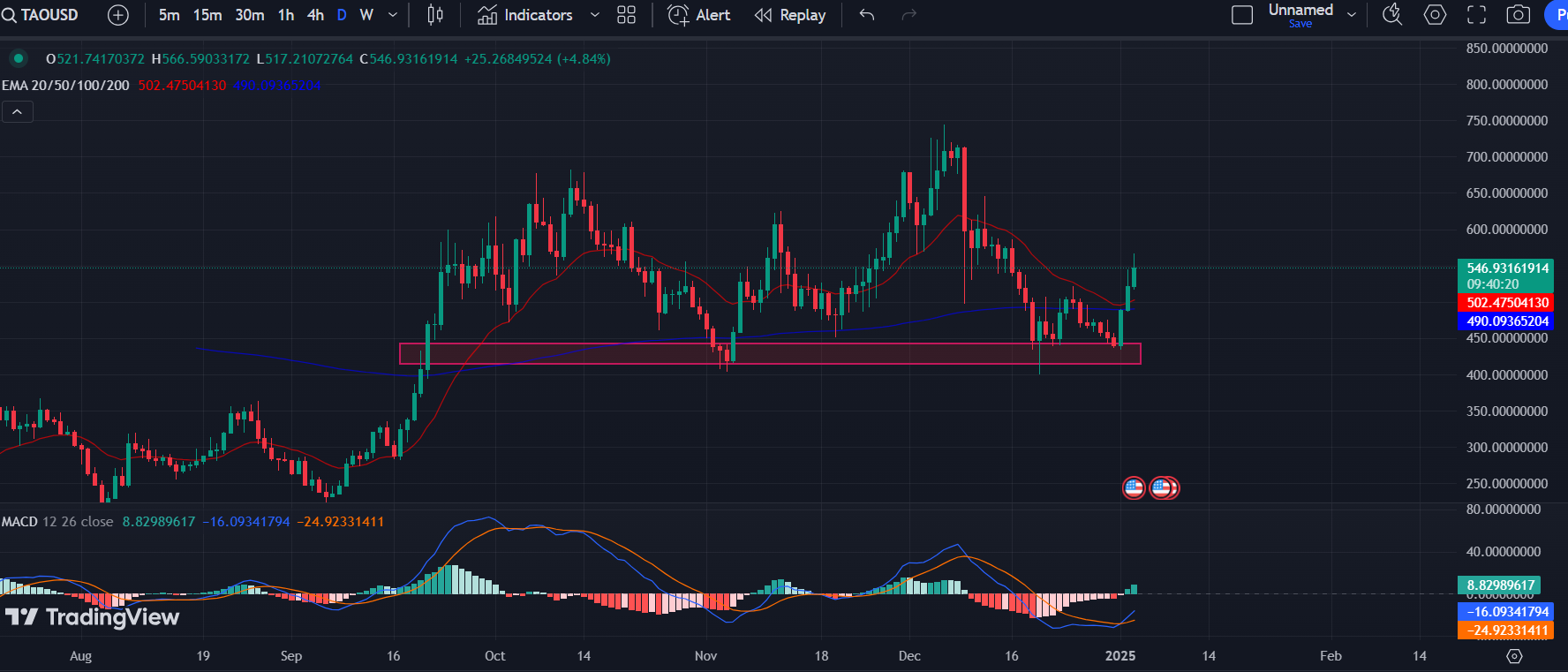Click the Oct label on the time axis
The image size is (1568, 672).
tap(495, 656)
